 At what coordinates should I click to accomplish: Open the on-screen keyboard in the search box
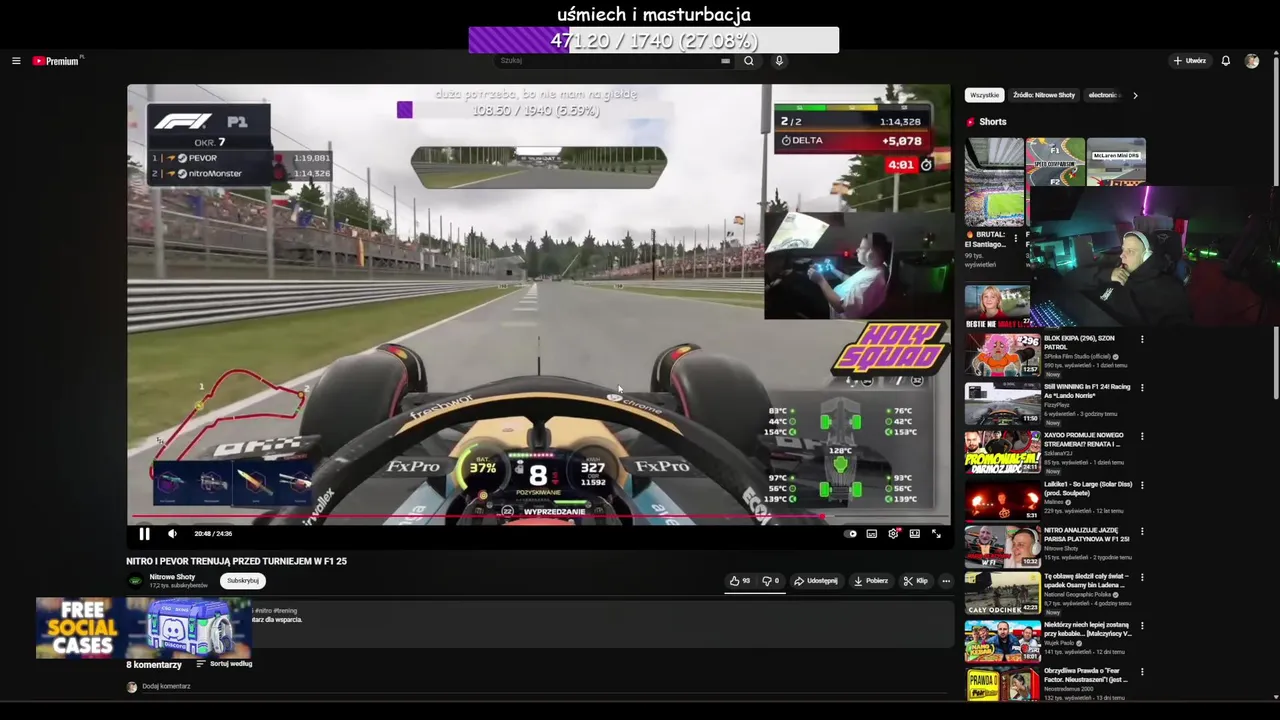725,61
